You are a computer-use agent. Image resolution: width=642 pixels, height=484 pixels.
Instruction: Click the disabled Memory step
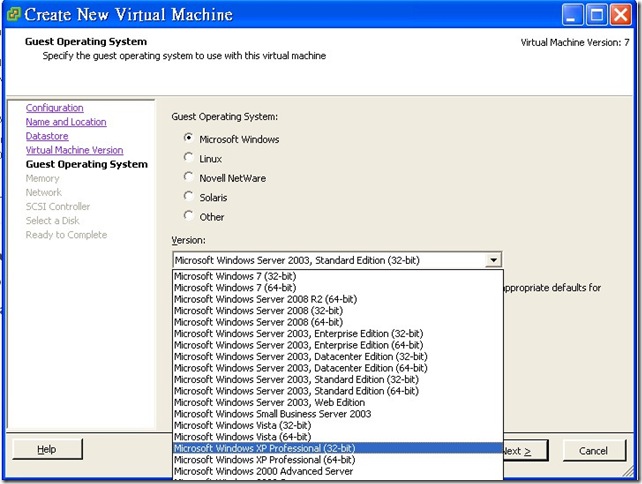(42, 179)
